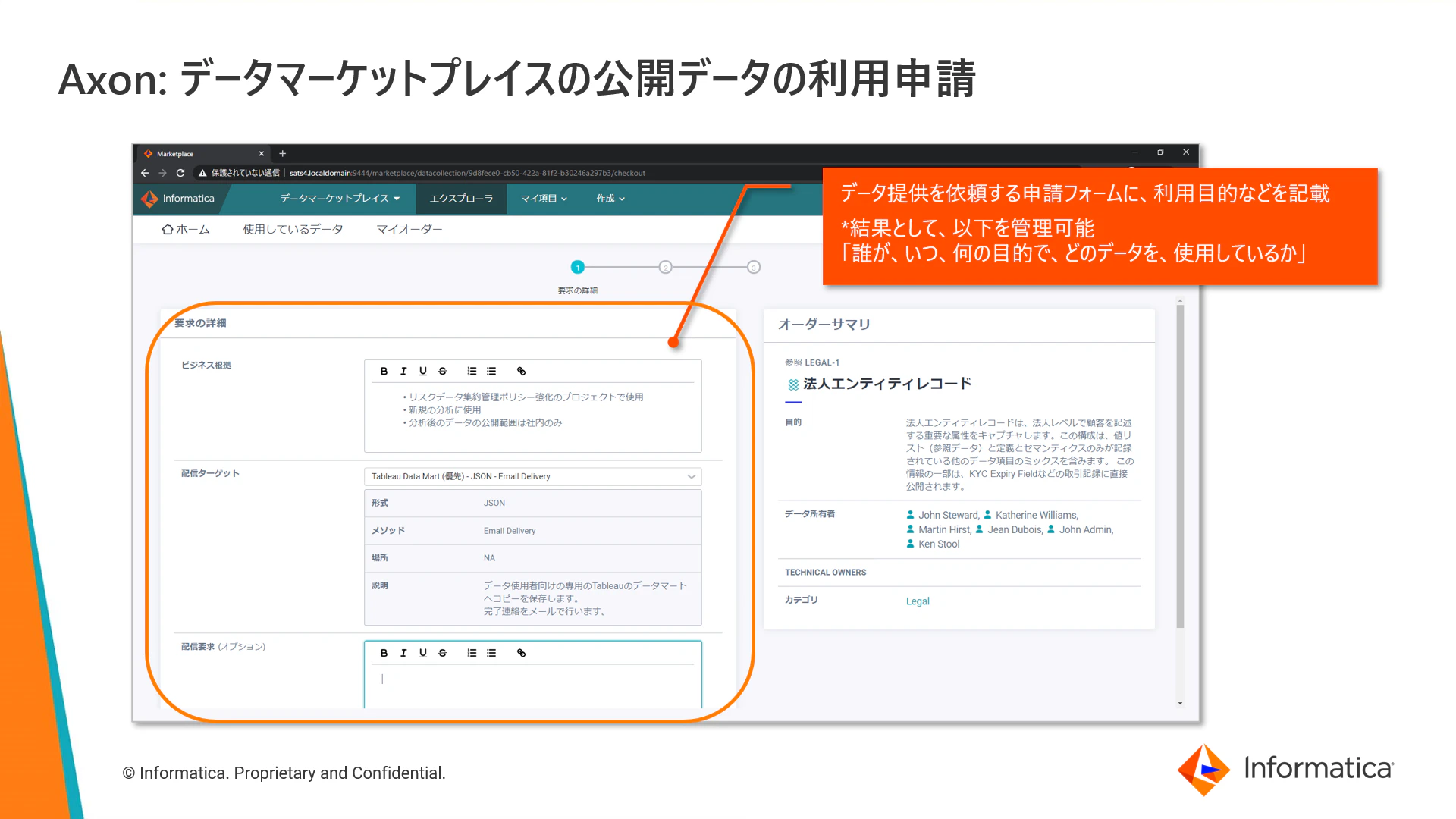Open the 使用しているデータ tab

click(x=293, y=229)
